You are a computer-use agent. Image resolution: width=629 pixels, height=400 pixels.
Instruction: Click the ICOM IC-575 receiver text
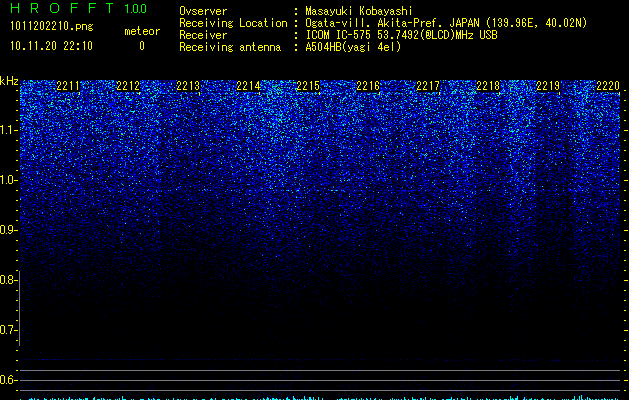[x=401, y=35]
